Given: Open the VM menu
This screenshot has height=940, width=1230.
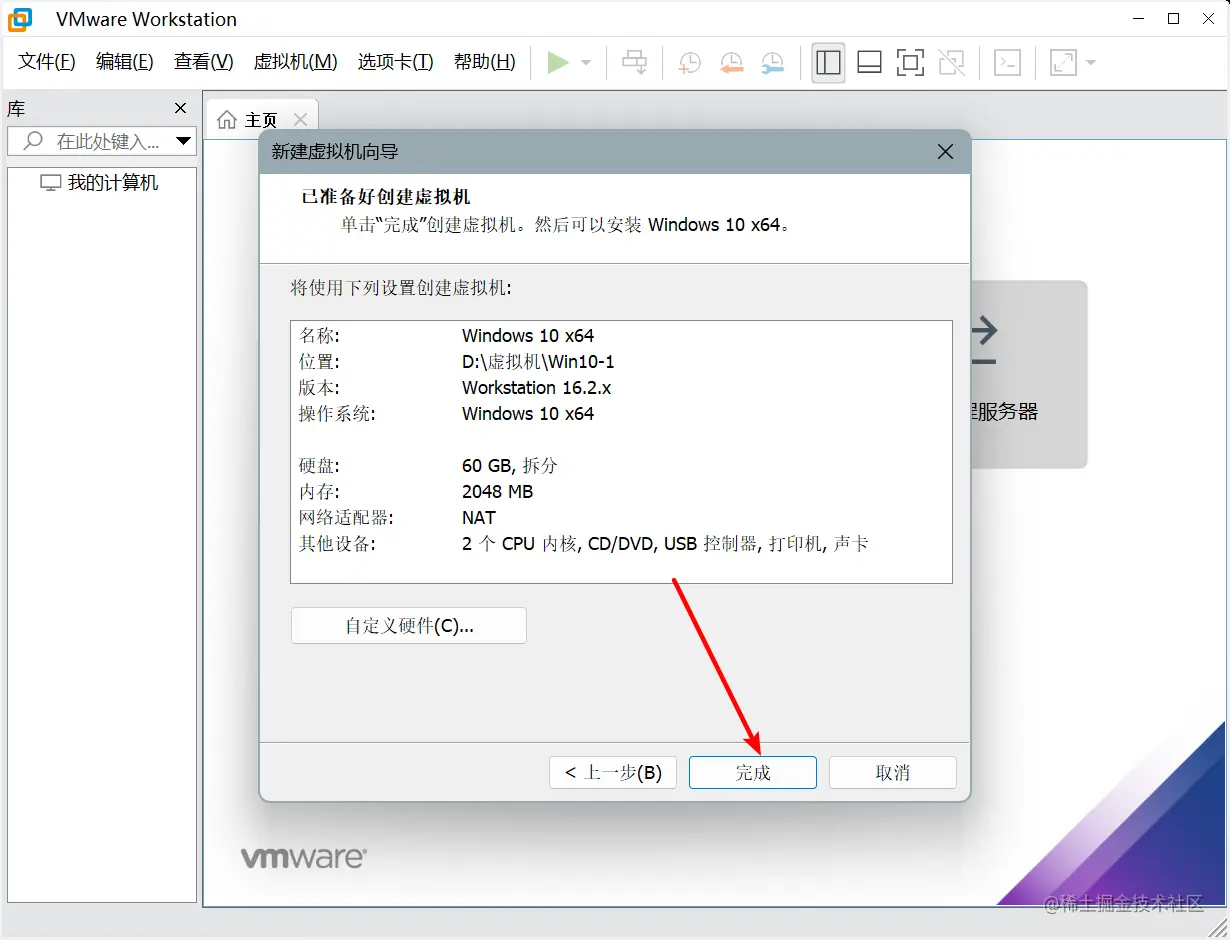Looking at the screenshot, I should 295,62.
